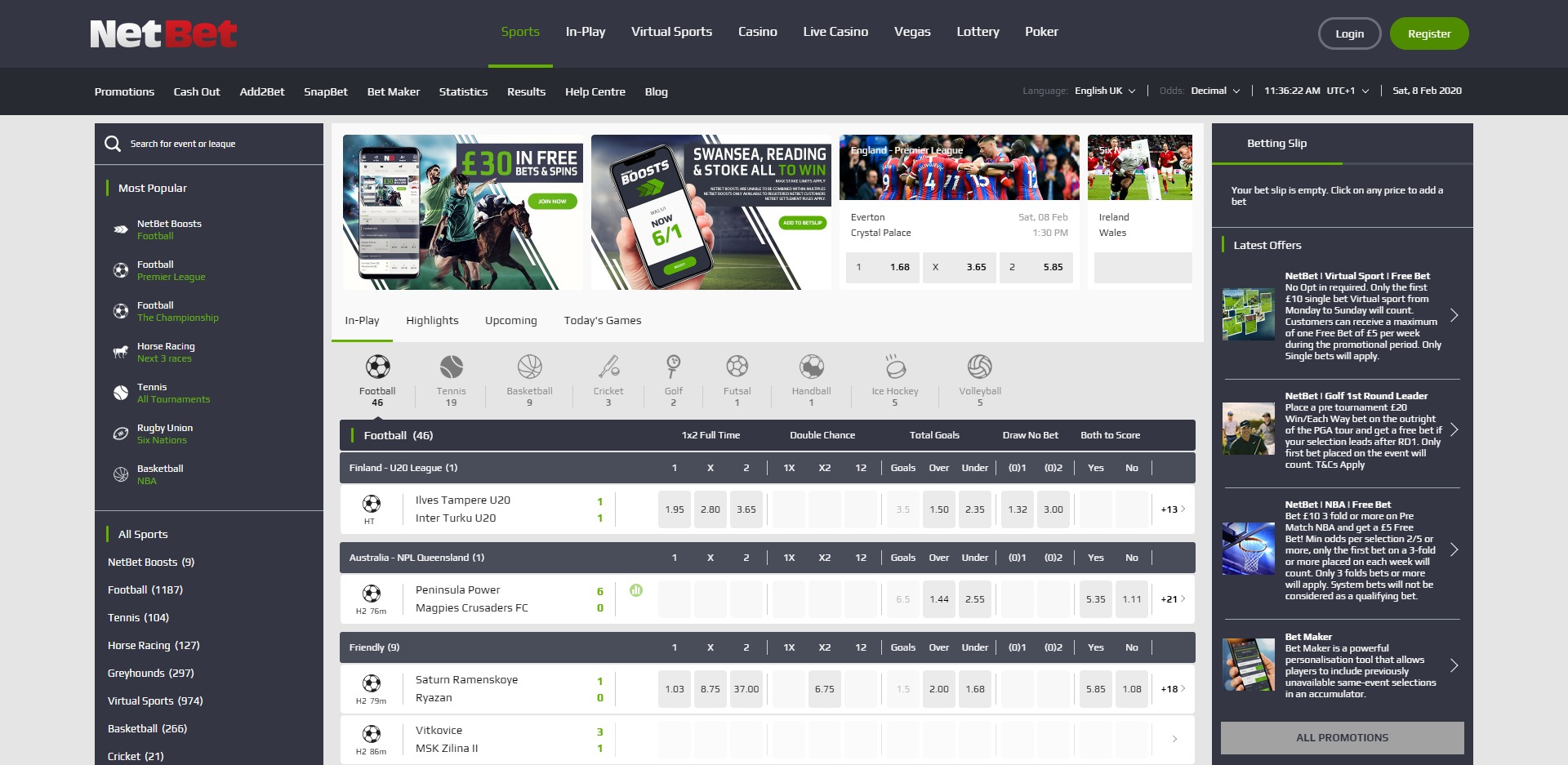
Task: Open England Premier League match image
Action: 960,167
